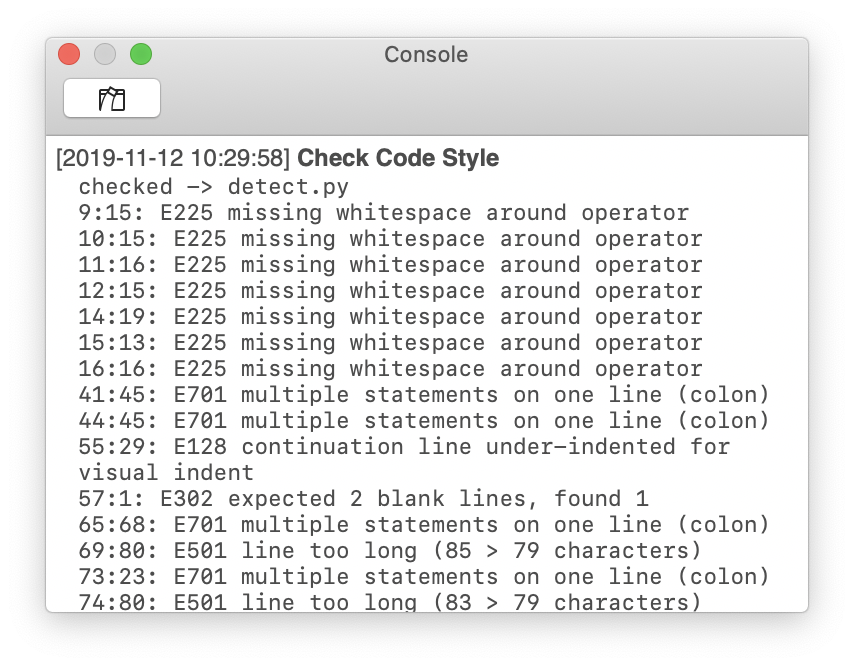The height and width of the screenshot is (666, 854).
Task: Select the '14:19: E225' warning line
Action: [x=391, y=317]
